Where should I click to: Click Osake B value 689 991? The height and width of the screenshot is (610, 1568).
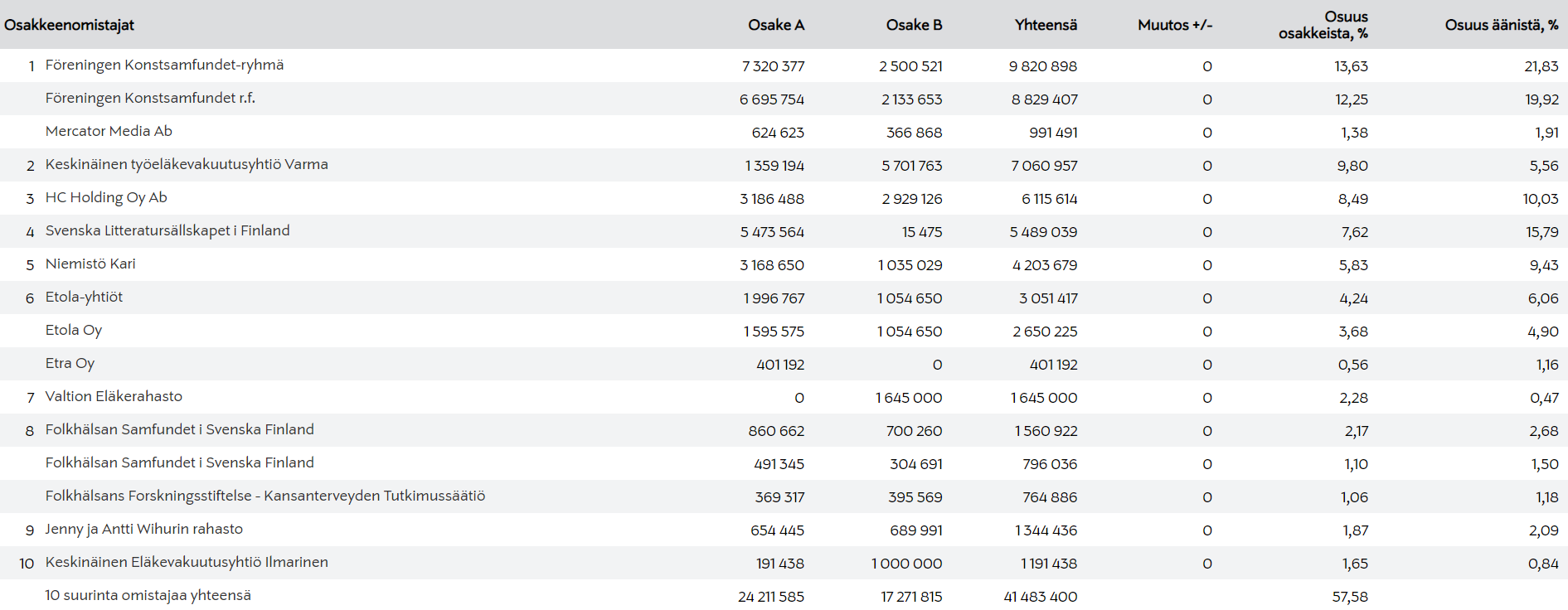point(915,530)
